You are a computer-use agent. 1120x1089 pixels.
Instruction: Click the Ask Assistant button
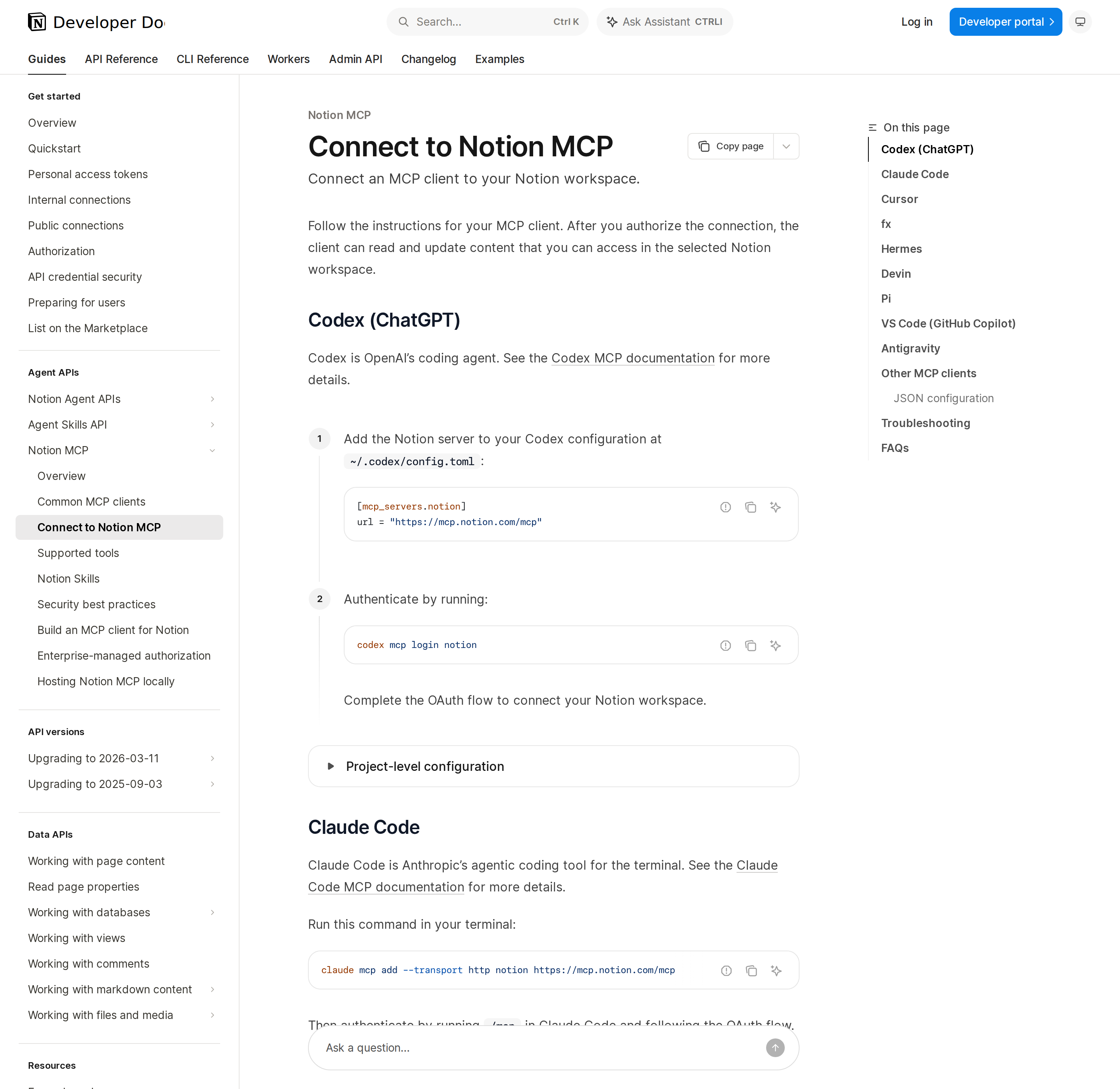click(x=665, y=22)
